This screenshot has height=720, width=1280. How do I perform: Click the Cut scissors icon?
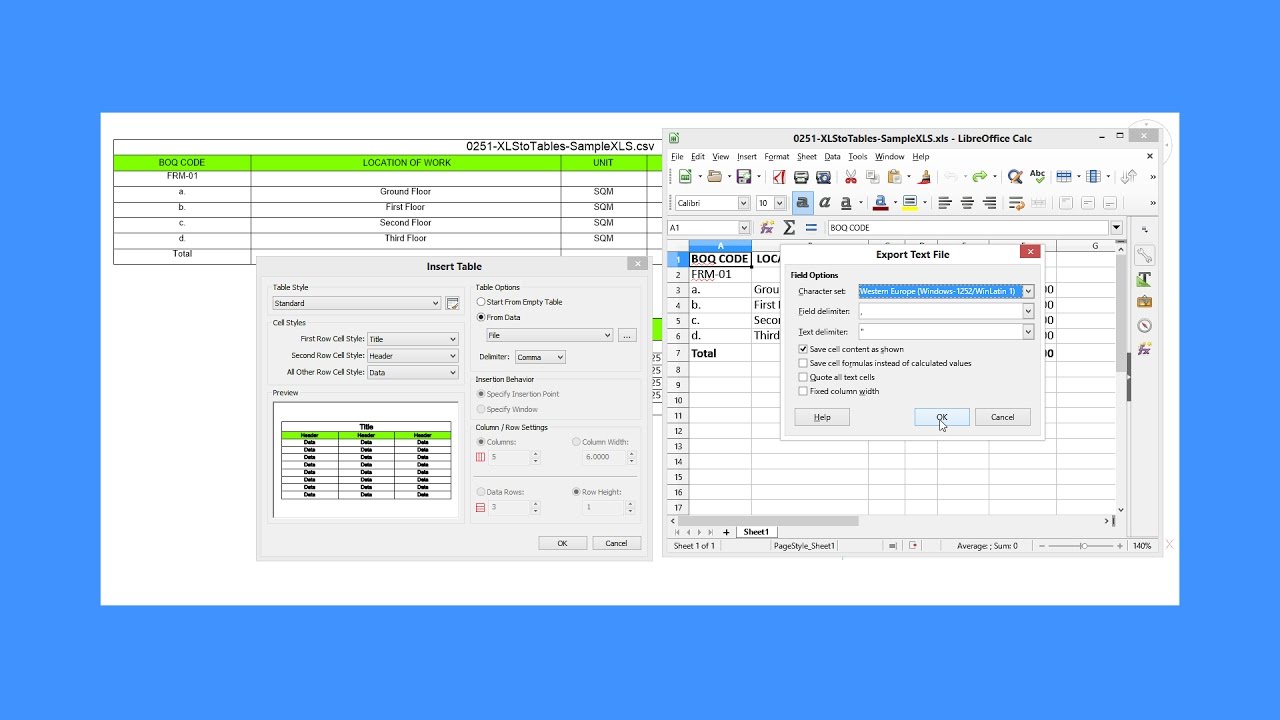pos(851,177)
